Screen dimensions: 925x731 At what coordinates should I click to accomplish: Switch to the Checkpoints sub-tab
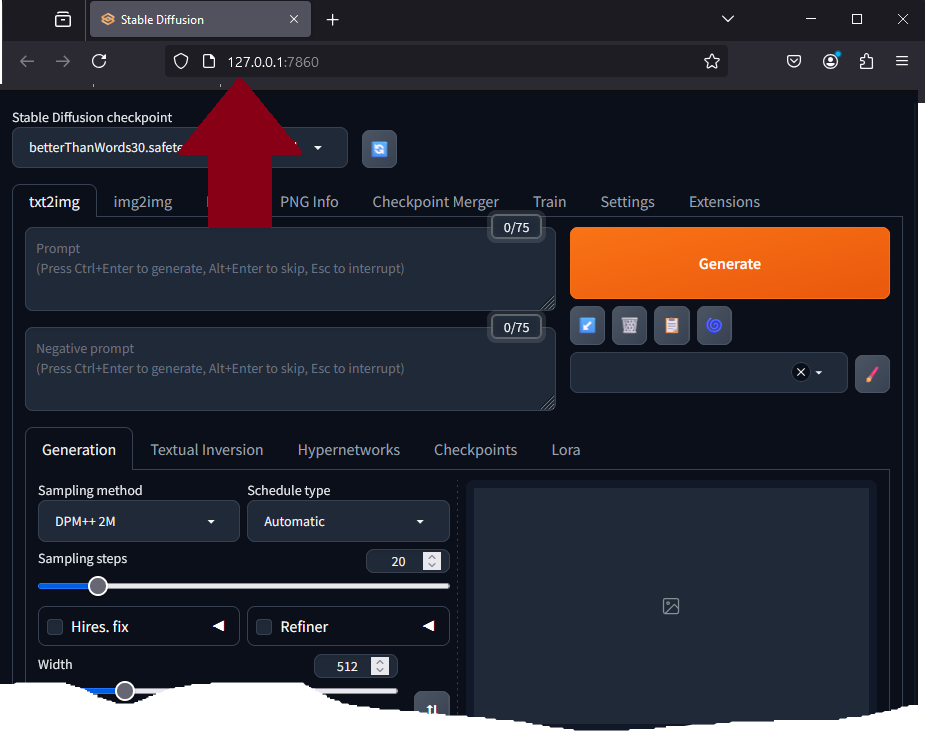pyautogui.click(x=475, y=450)
